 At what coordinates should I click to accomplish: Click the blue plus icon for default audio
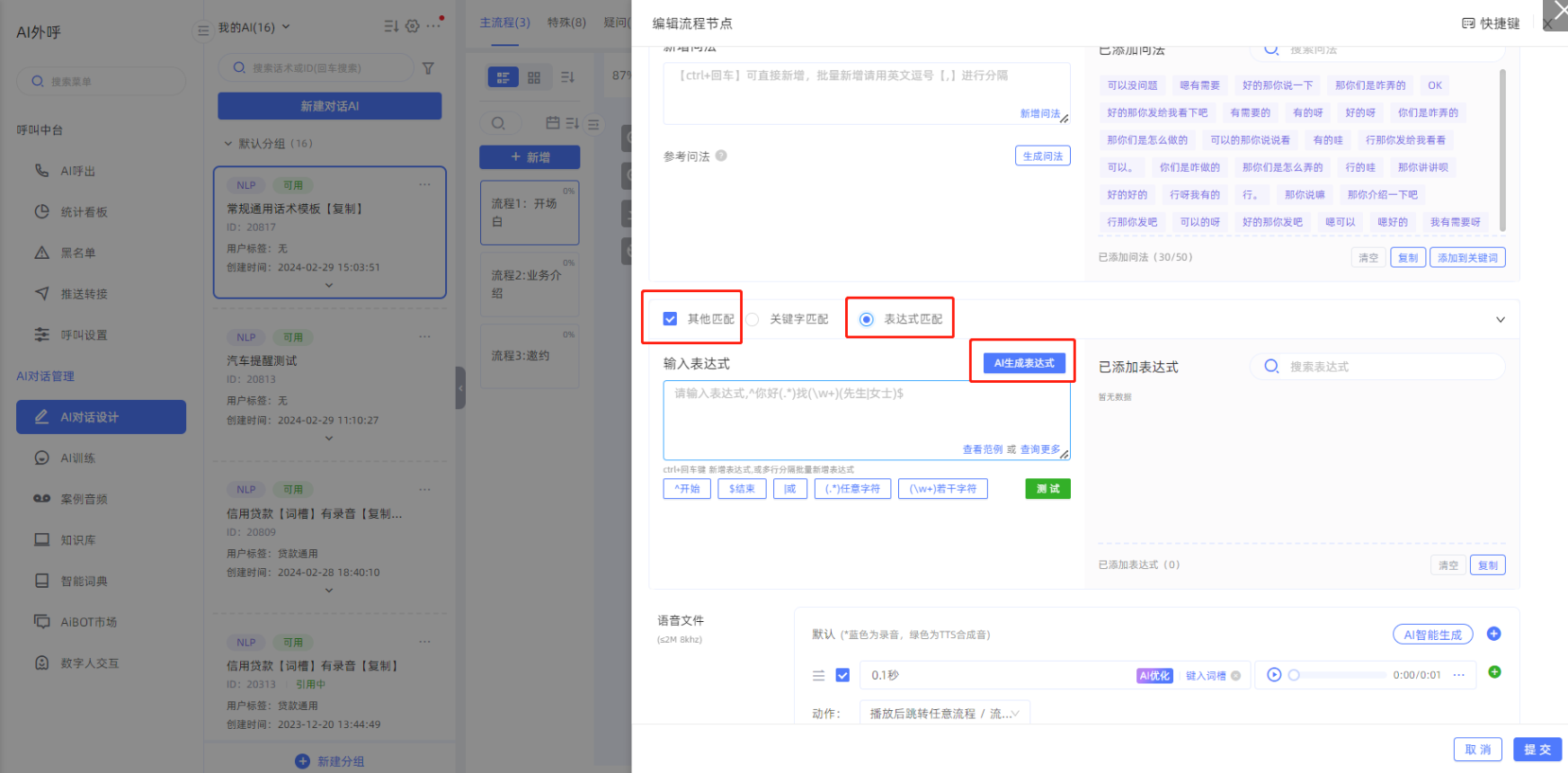click(x=1493, y=634)
